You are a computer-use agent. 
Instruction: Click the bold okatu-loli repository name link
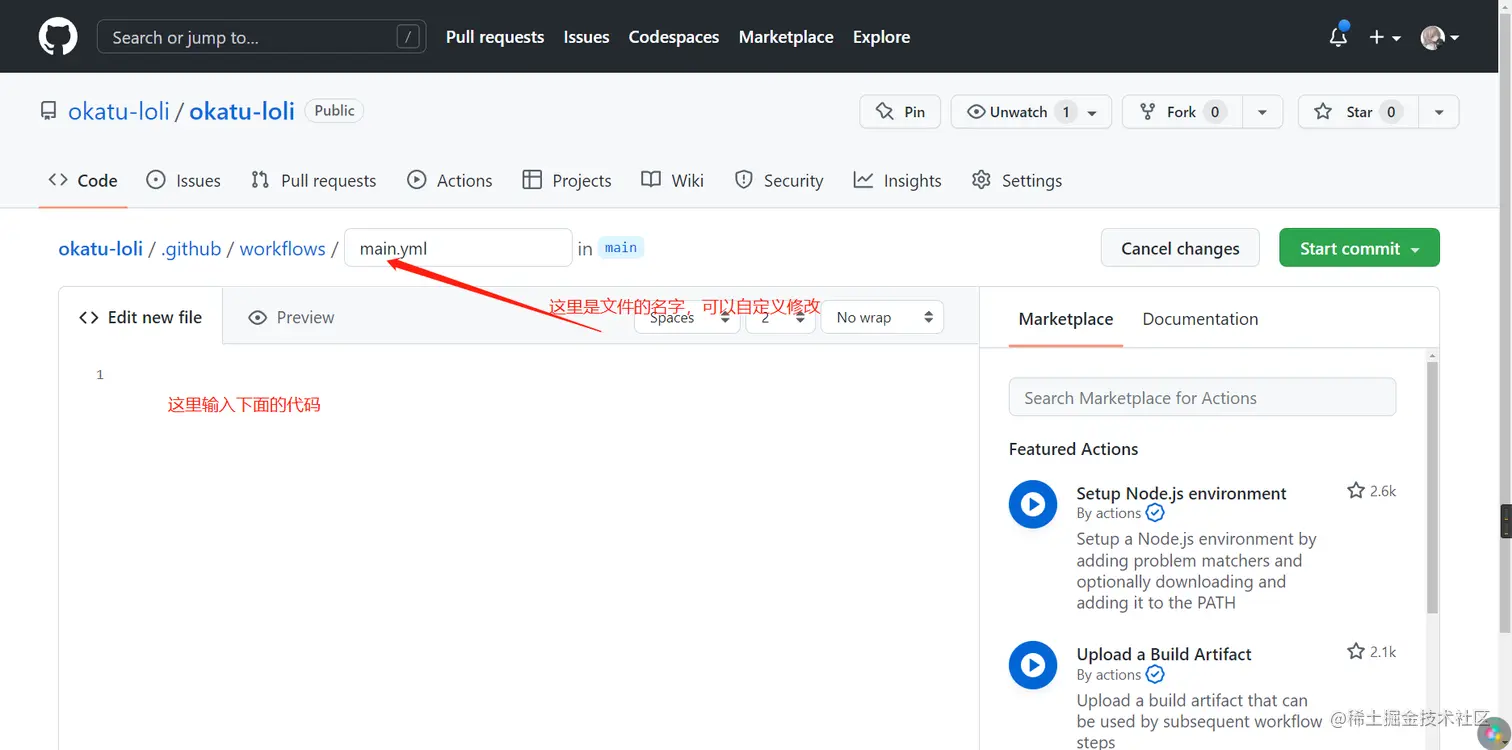(242, 111)
